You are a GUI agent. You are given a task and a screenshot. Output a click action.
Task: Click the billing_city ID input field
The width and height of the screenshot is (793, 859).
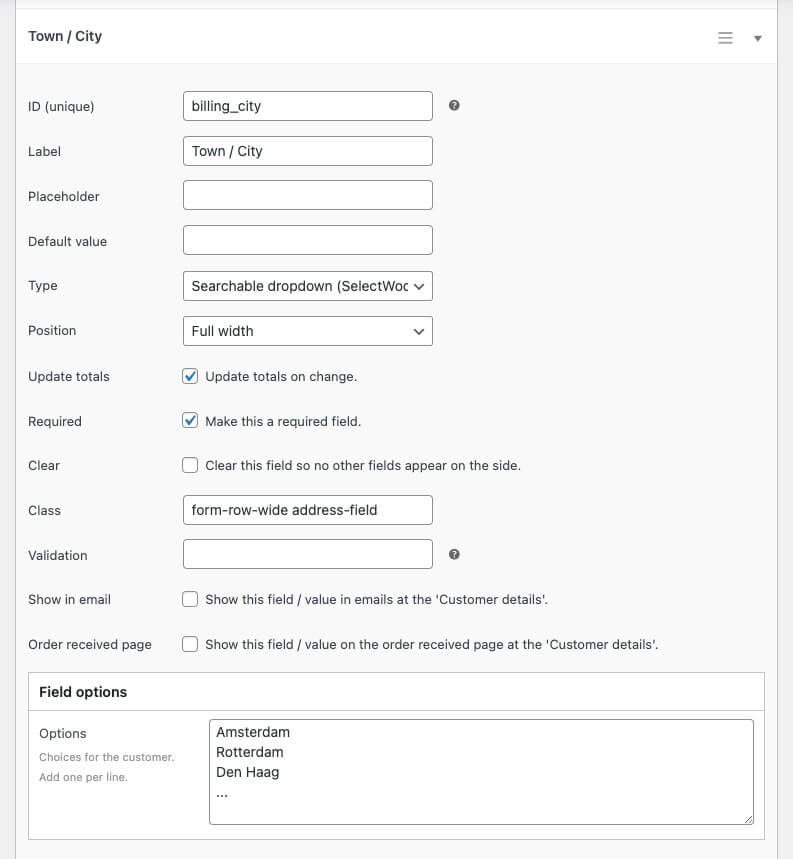tap(308, 106)
